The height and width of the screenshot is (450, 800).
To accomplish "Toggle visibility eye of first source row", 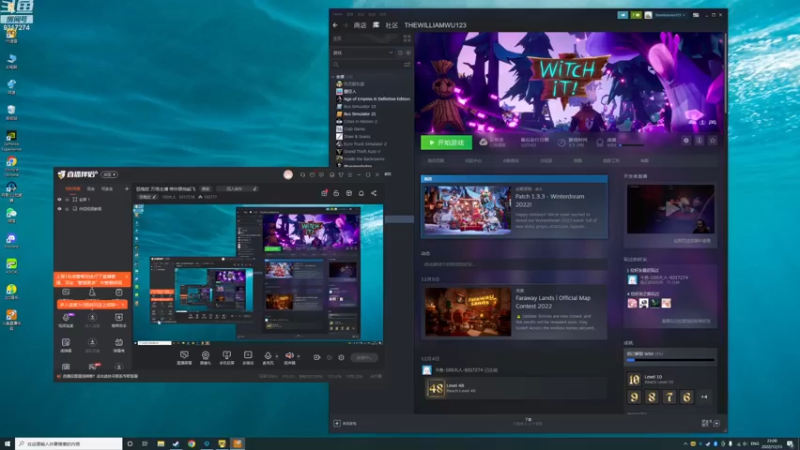I will tap(60, 199).
